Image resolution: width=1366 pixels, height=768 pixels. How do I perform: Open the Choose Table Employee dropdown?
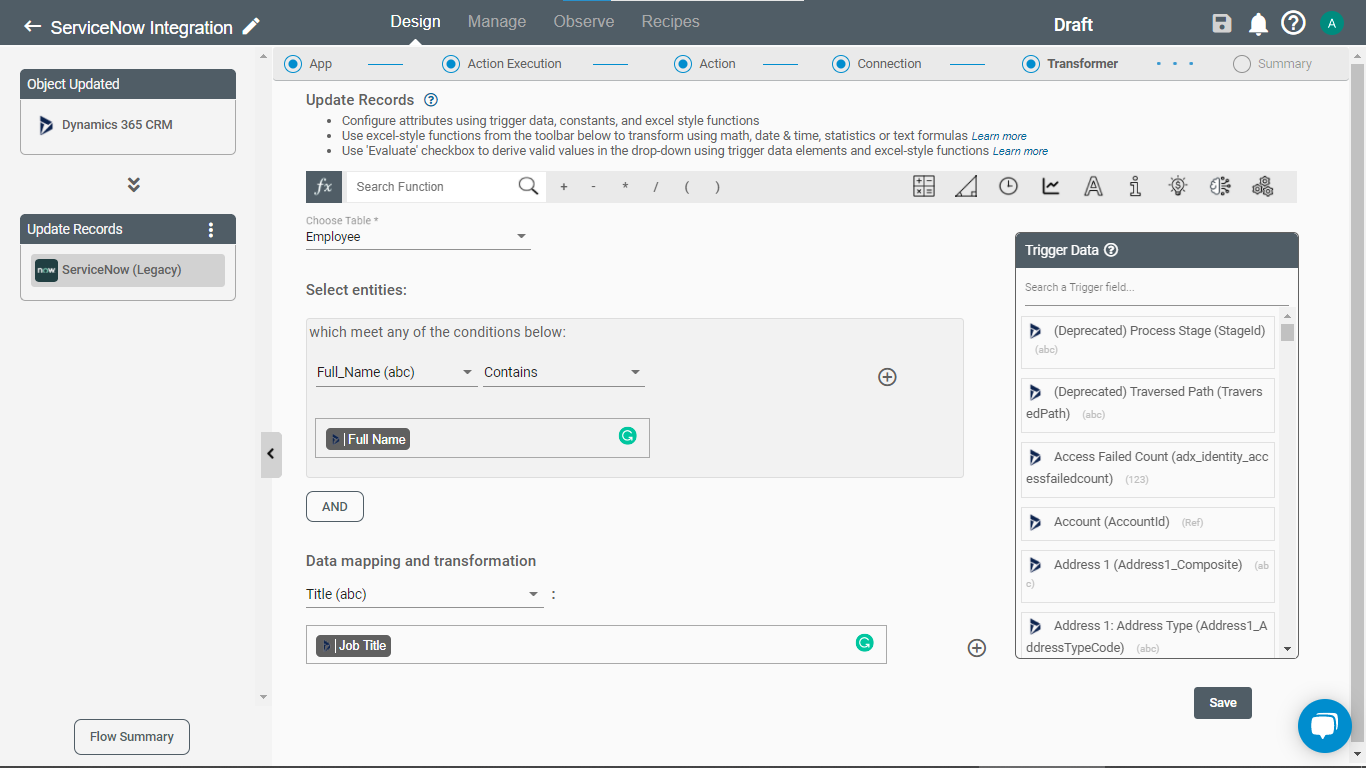click(418, 238)
